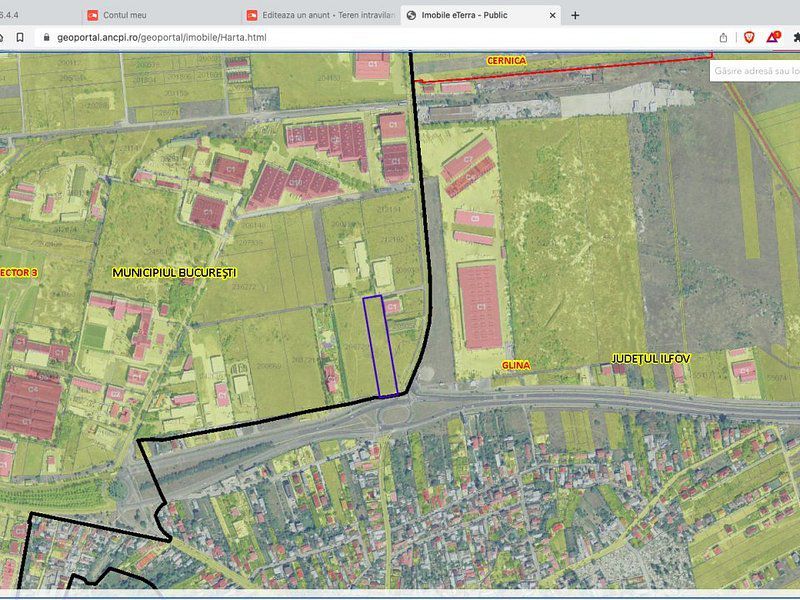
Task: Click the shield extension icon
Action: pyautogui.click(x=750, y=37)
